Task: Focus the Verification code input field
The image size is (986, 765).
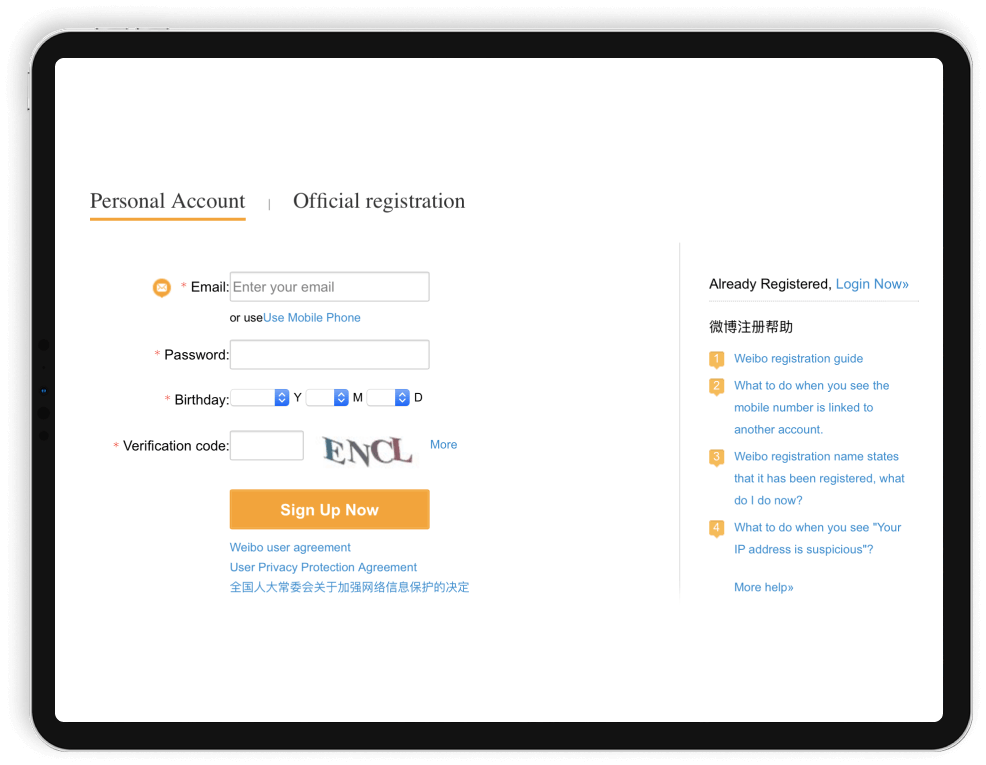Action: [x=267, y=445]
